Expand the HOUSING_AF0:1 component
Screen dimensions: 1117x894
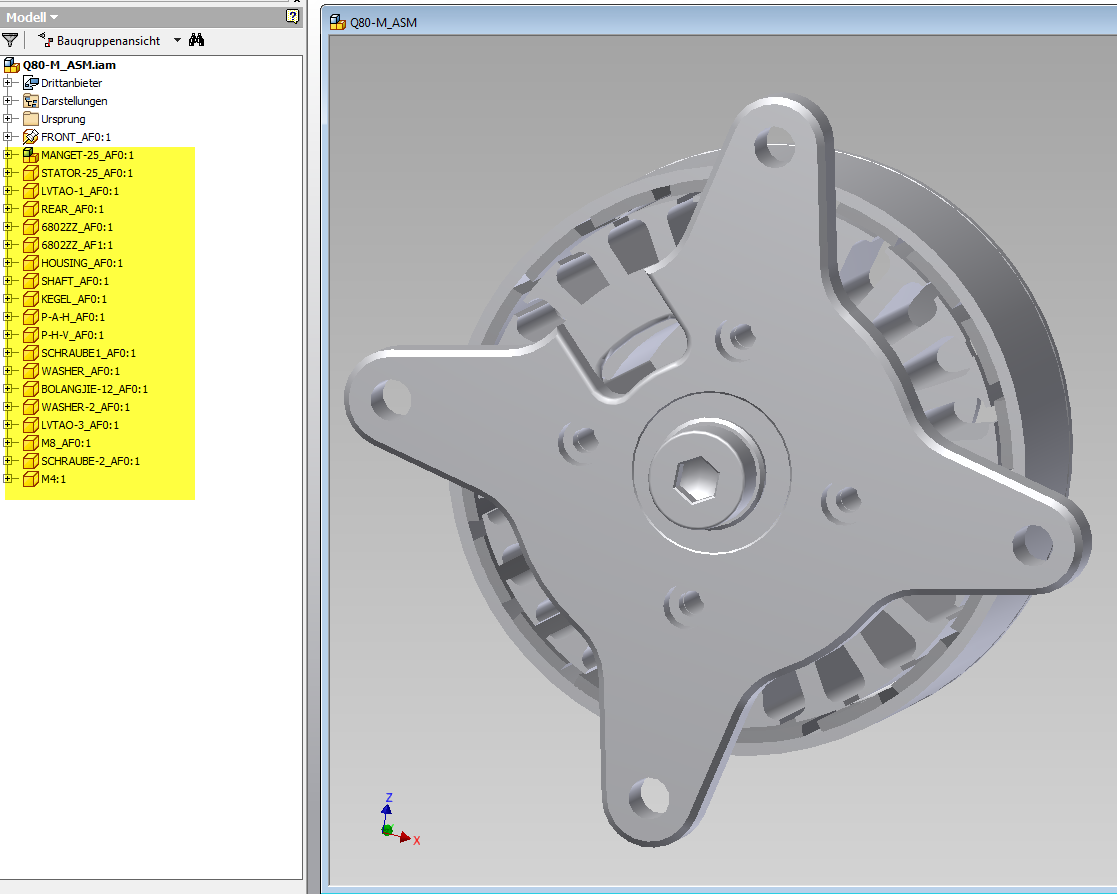pos(7,263)
